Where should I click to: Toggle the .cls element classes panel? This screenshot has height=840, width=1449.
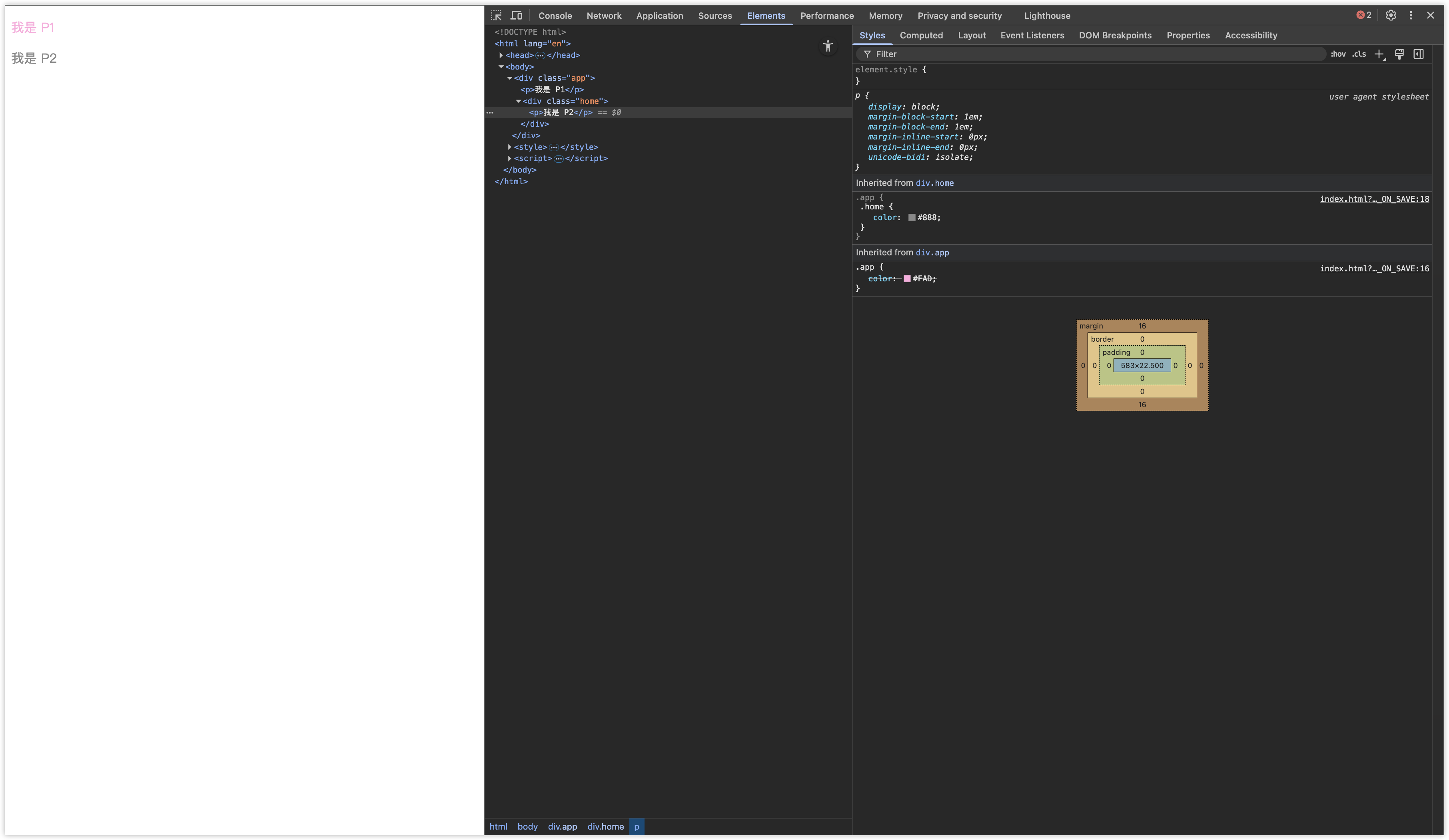tap(1359, 54)
